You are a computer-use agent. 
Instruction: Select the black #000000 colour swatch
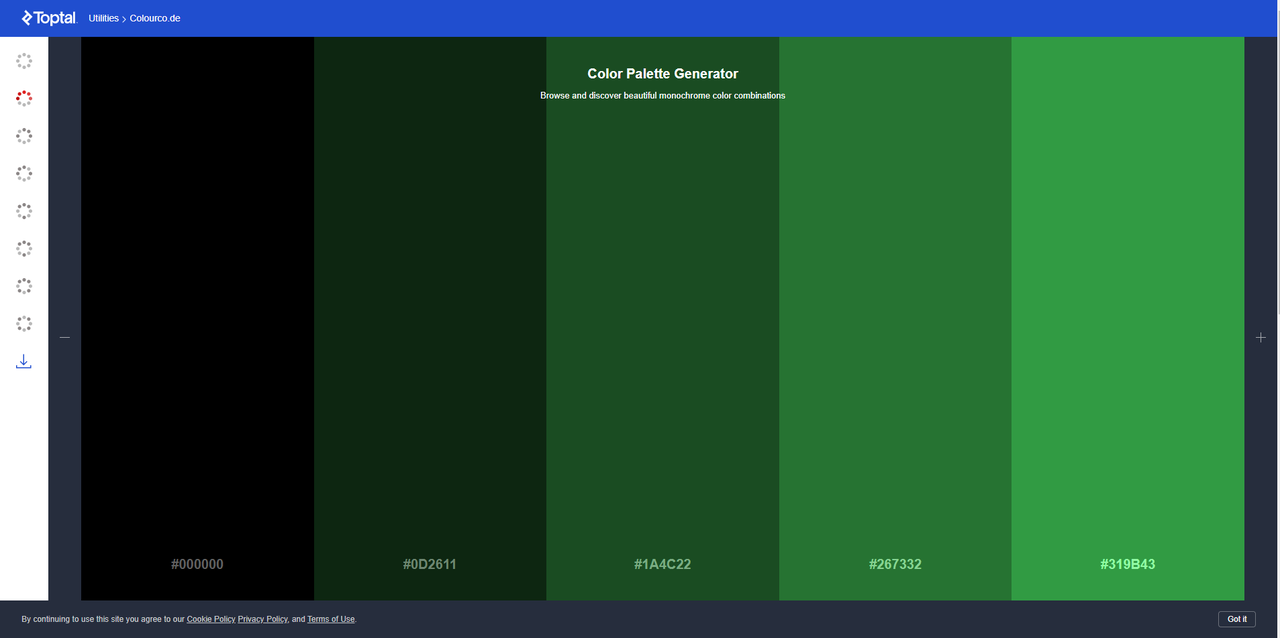pos(197,318)
